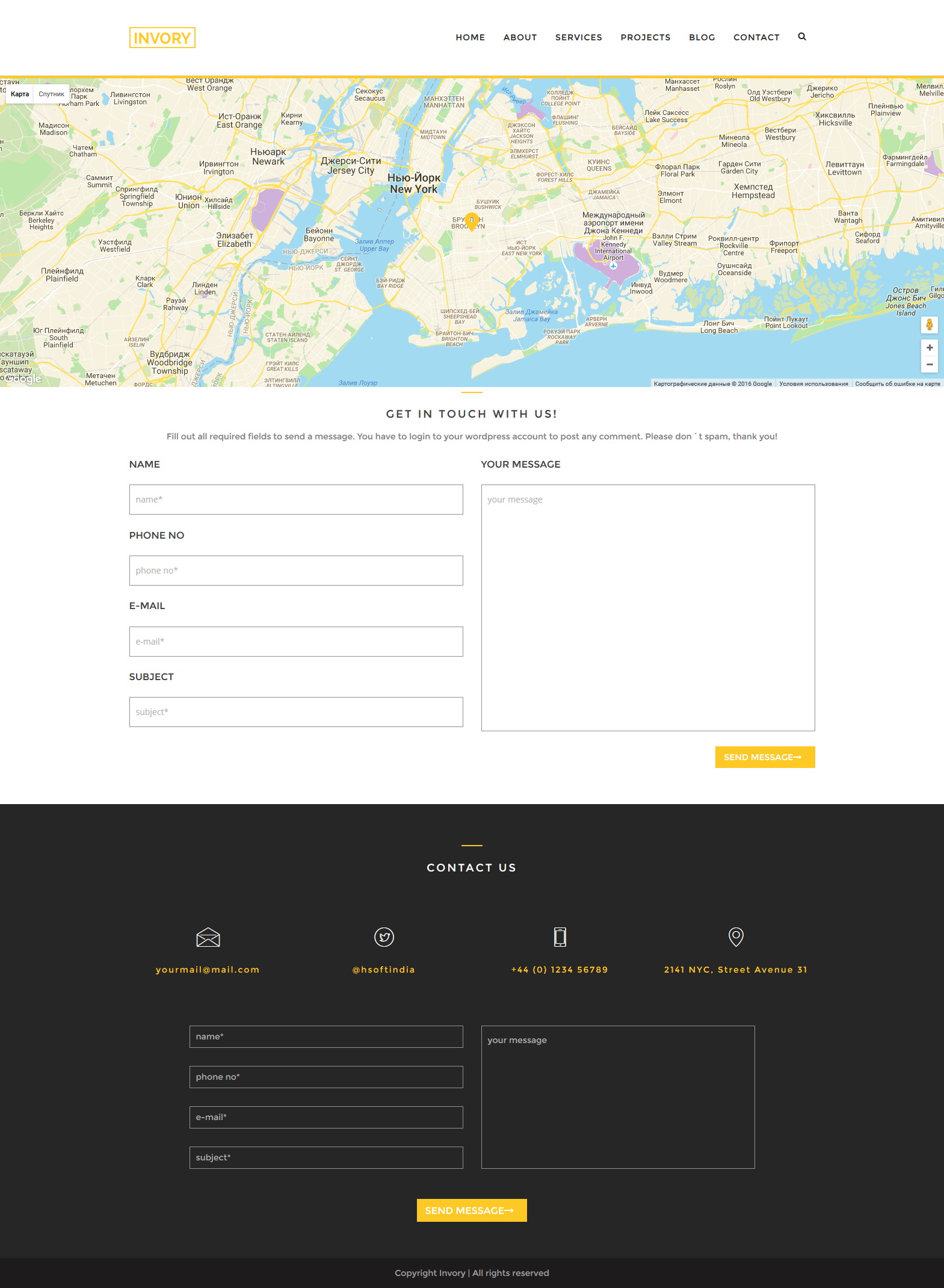Click phone number +44 (0) 1234 56789

click(560, 970)
